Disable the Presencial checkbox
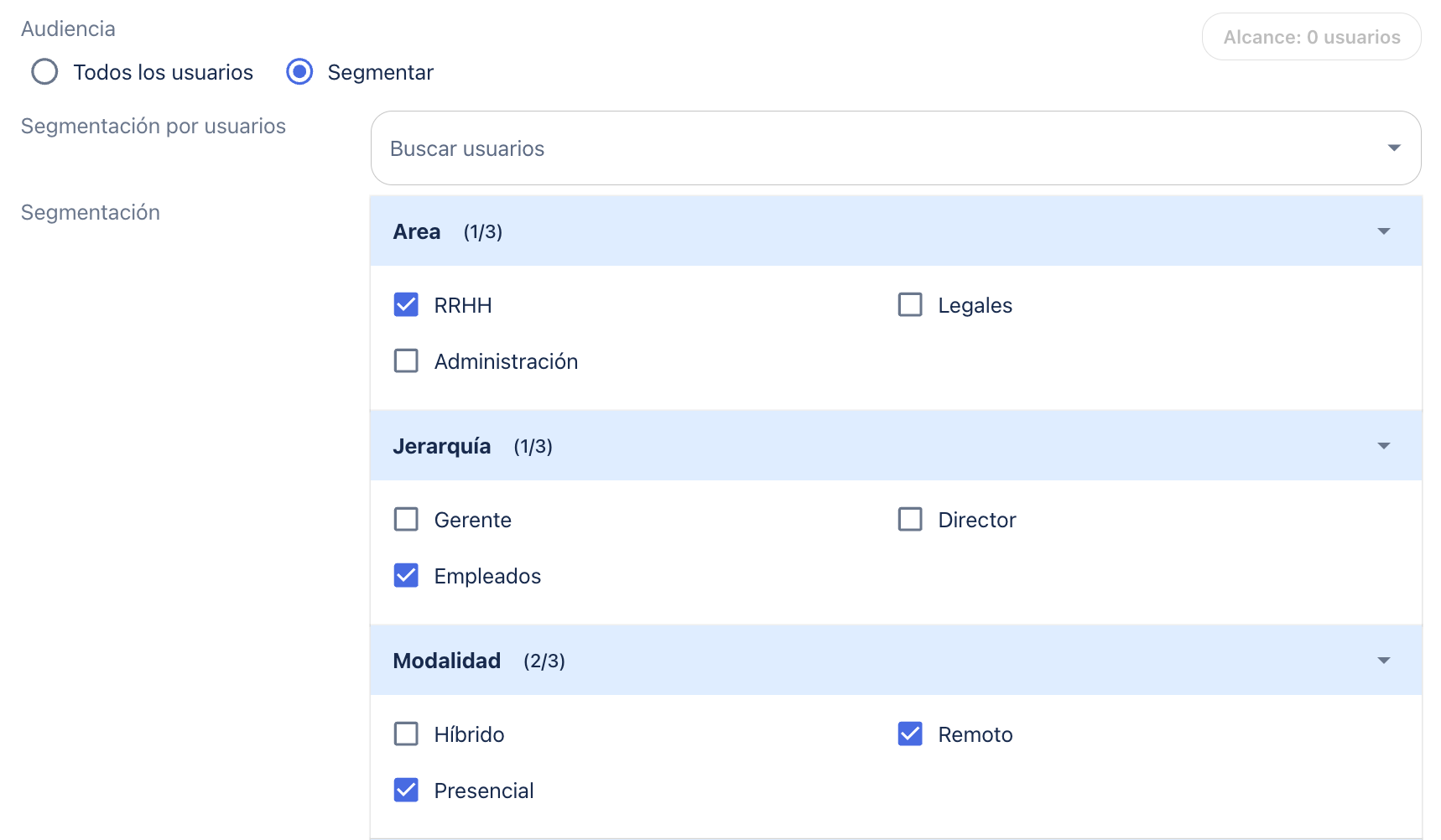This screenshot has height=840, width=1441. (406, 790)
